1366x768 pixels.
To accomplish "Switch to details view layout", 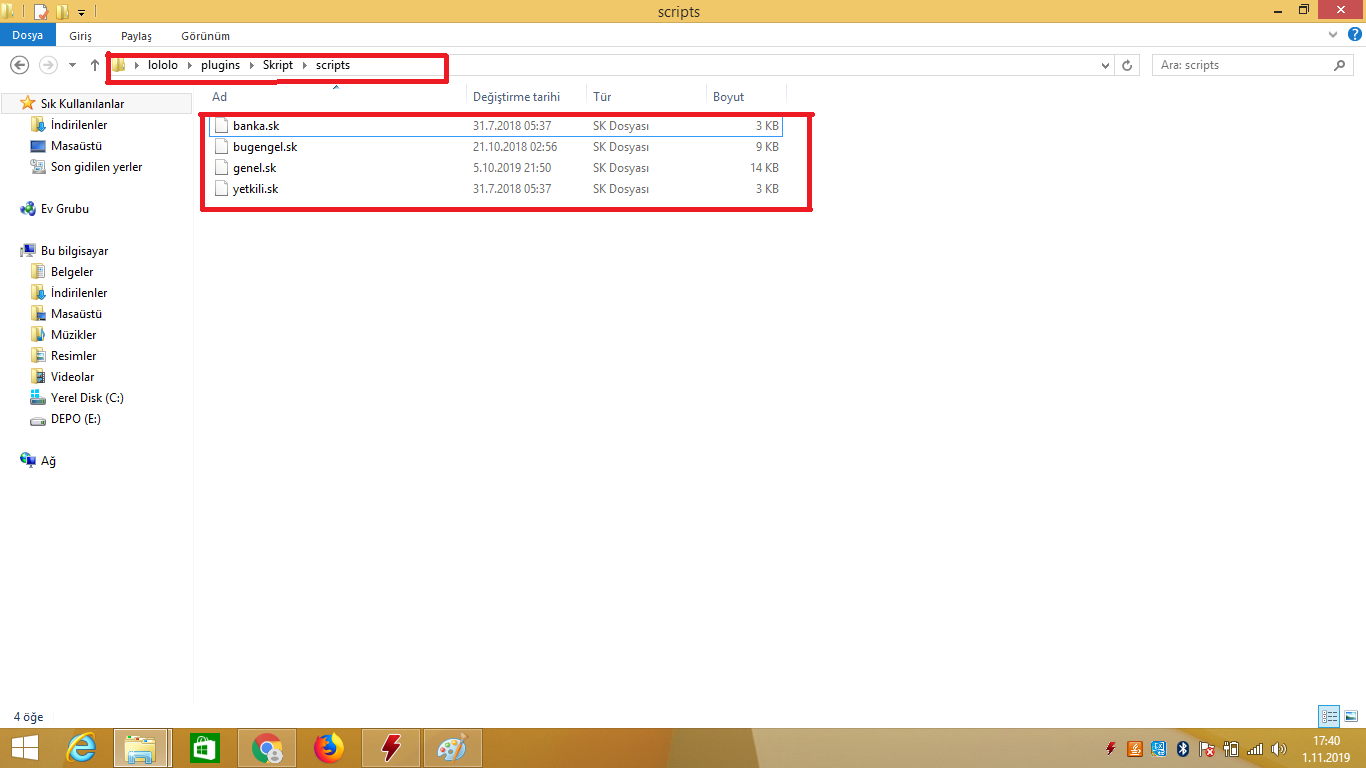I will click(x=1329, y=716).
